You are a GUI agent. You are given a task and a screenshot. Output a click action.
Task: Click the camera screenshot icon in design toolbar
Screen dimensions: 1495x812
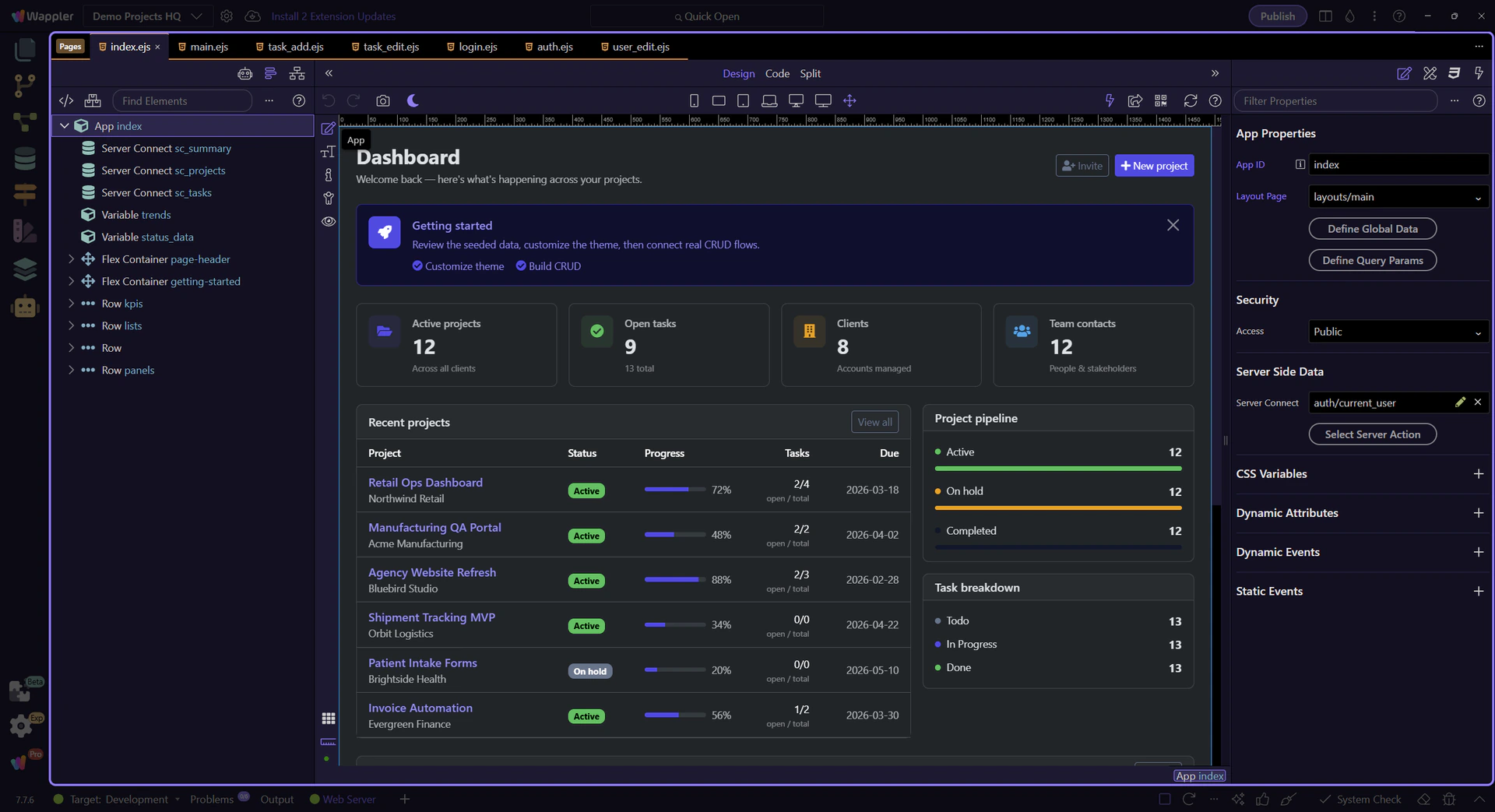tap(382, 101)
